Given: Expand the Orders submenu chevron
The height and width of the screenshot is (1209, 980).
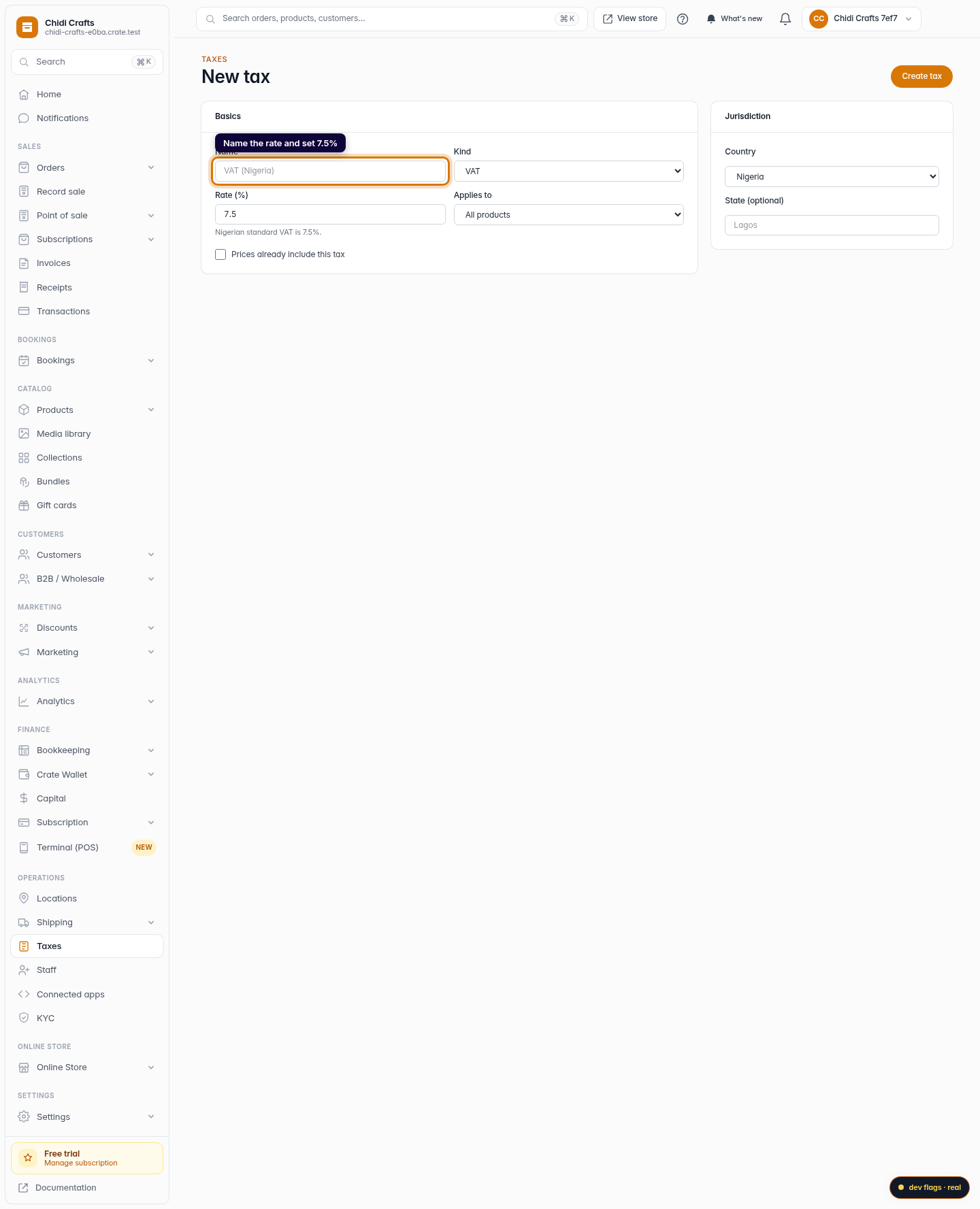Looking at the screenshot, I should point(151,168).
